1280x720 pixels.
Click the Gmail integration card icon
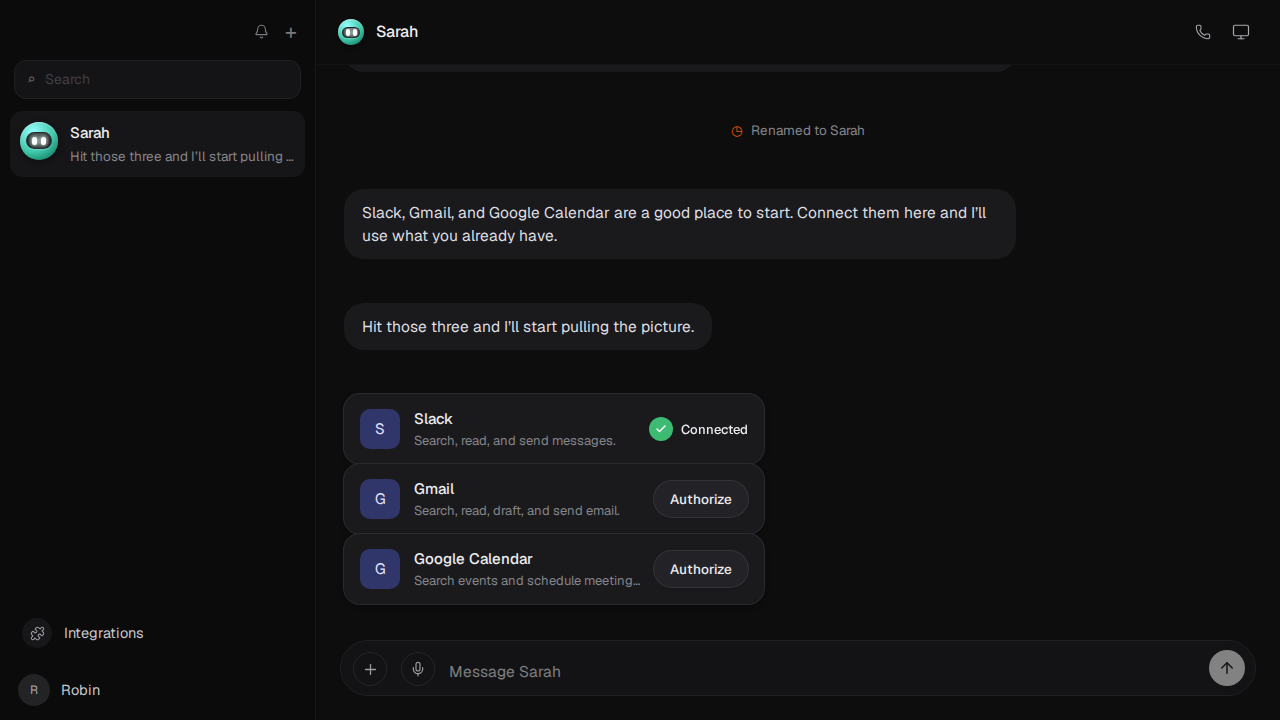pos(380,499)
